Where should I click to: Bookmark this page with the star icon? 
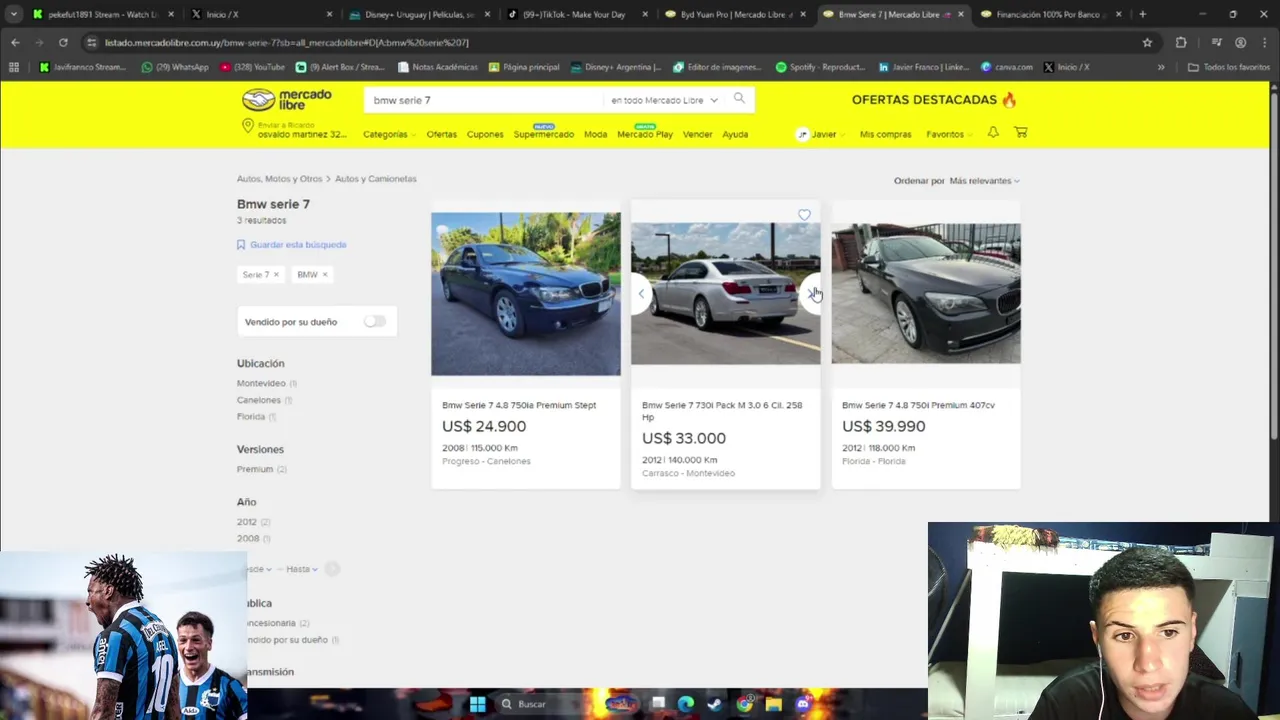pyautogui.click(x=1147, y=42)
